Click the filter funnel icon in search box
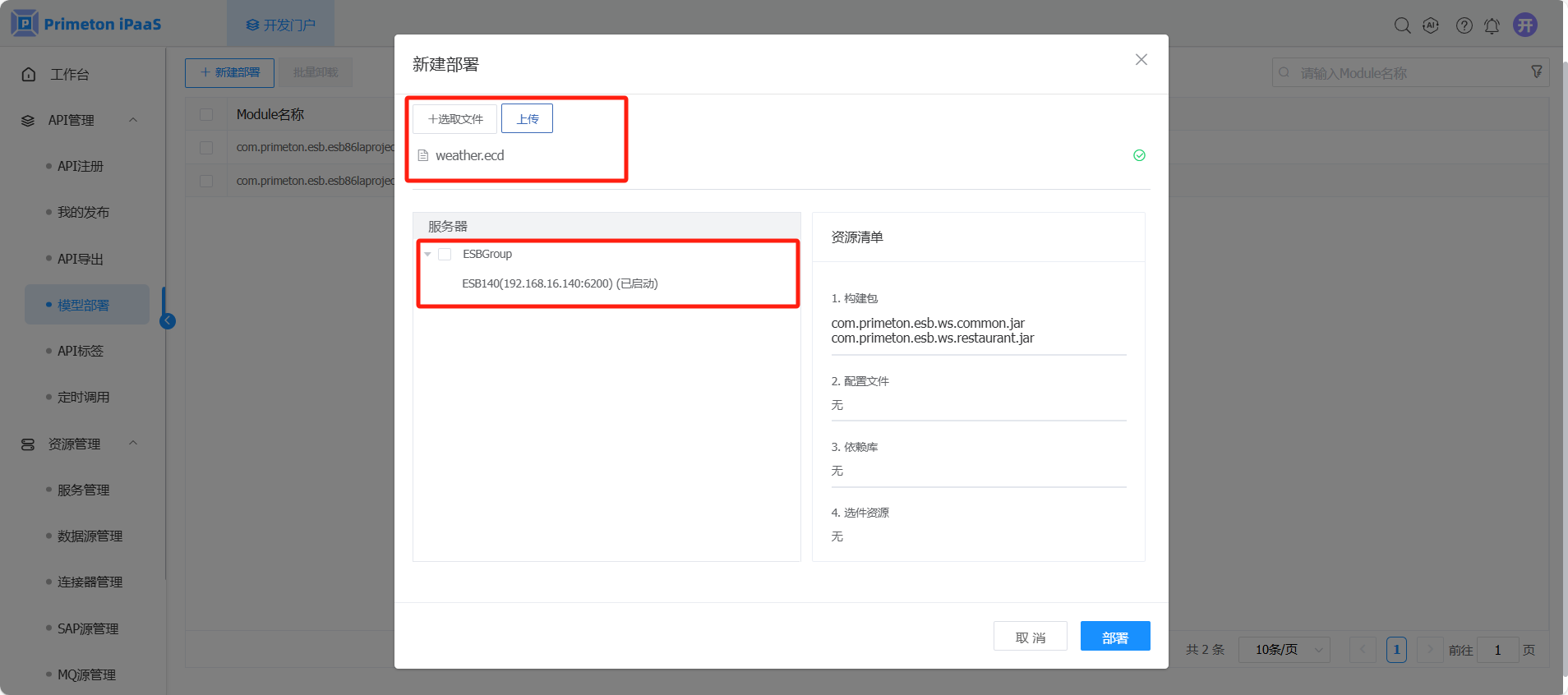The width and height of the screenshot is (1568, 695). pos(1536,72)
